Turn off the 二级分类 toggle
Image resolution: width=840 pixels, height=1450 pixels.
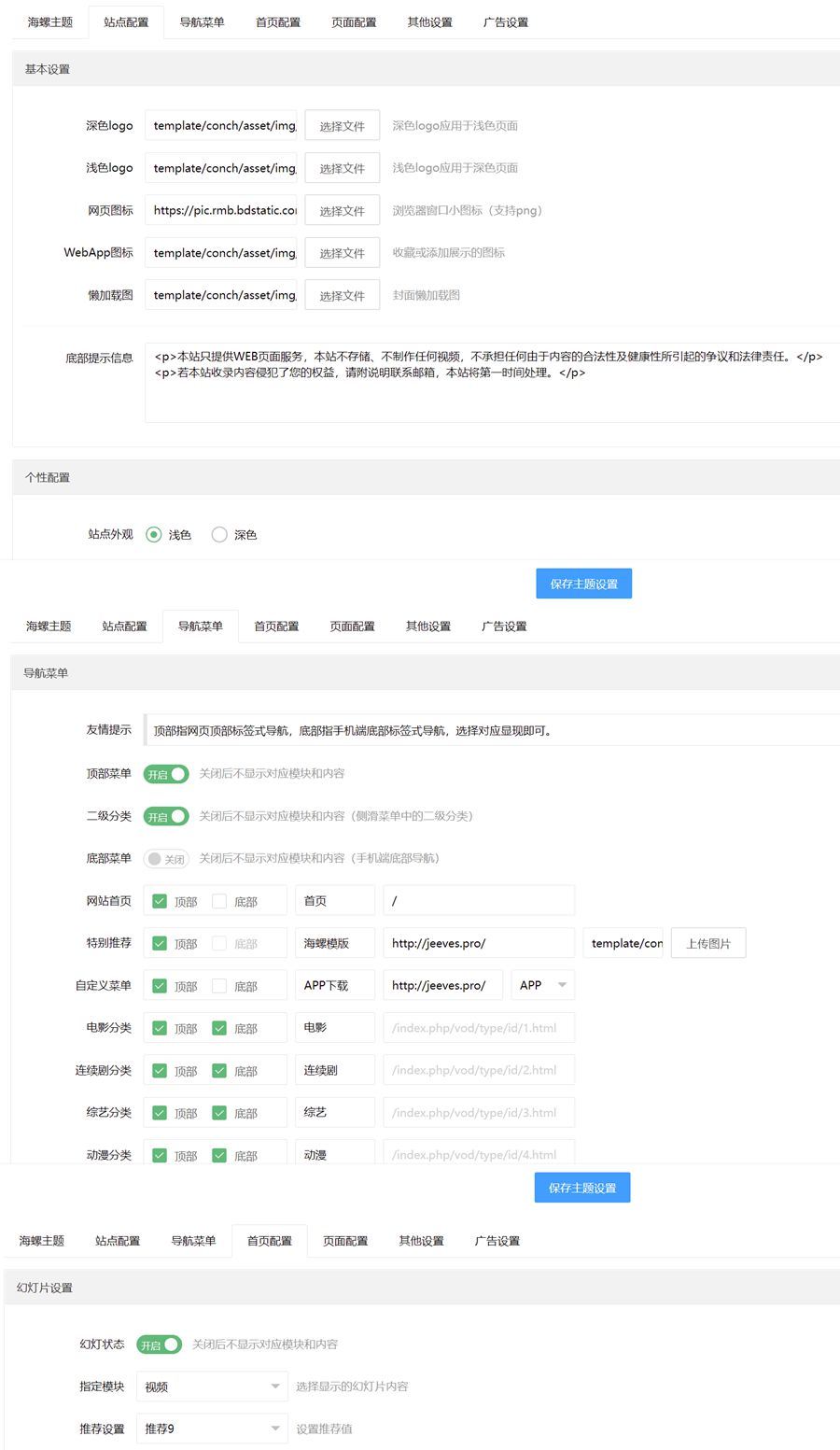tap(165, 816)
